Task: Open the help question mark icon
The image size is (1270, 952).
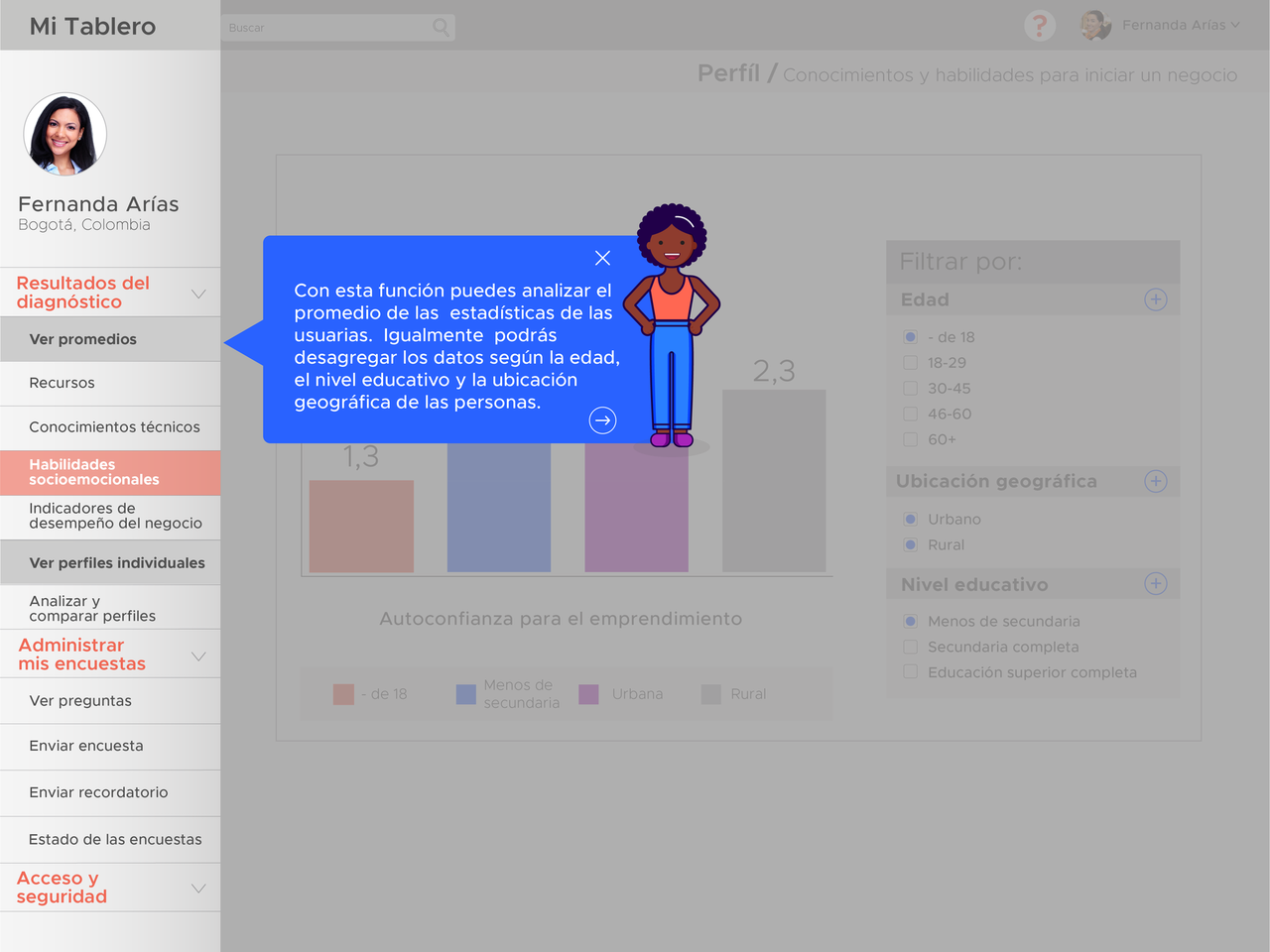Action: pyautogui.click(x=1039, y=26)
